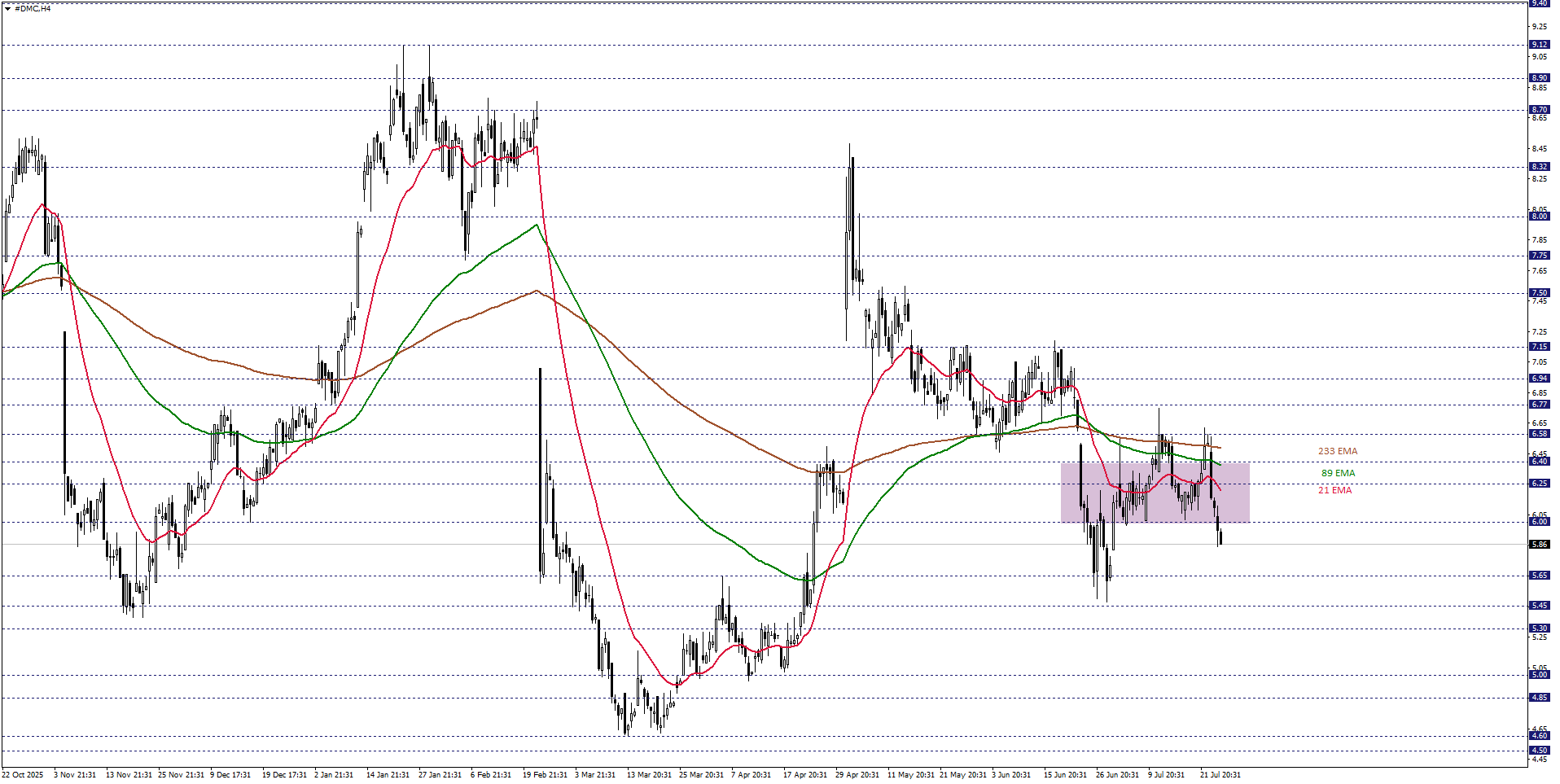1560x784 pixels.
Task: Click the 6.40 level price tag
Action: coord(1540,462)
